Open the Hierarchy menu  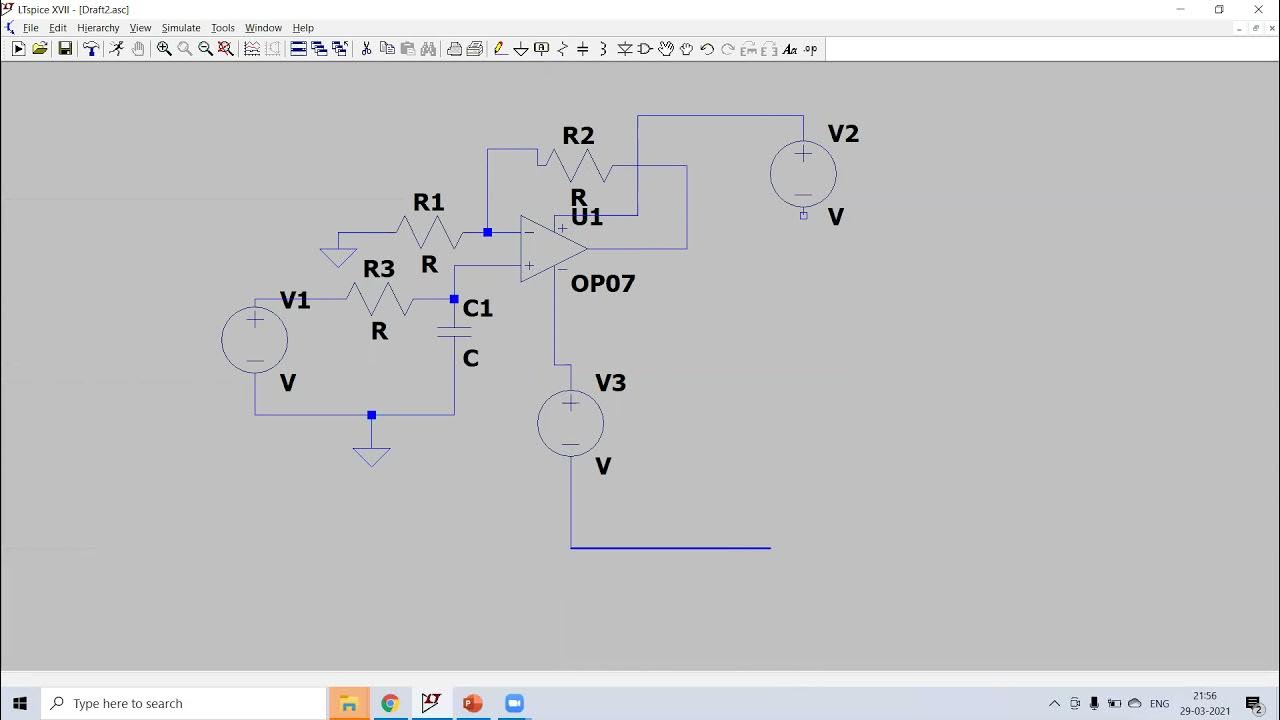98,28
